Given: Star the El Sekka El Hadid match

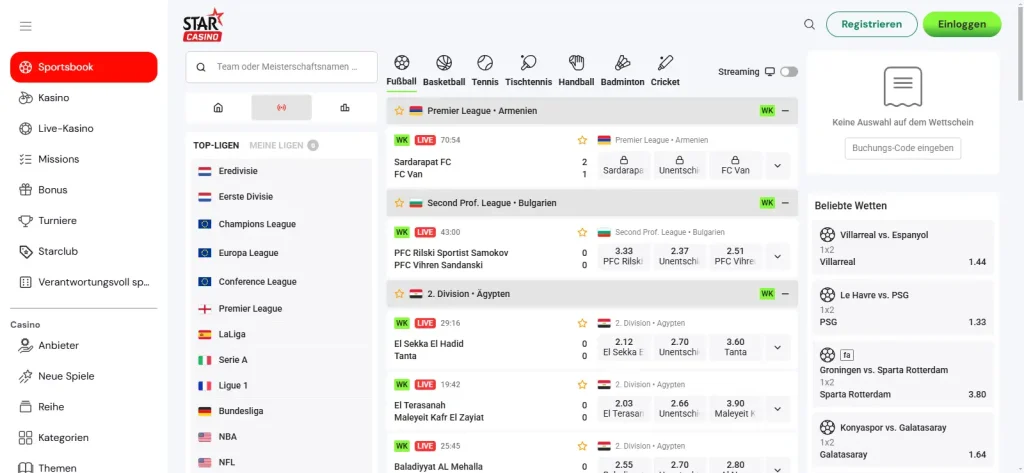Looking at the screenshot, I should (582, 323).
